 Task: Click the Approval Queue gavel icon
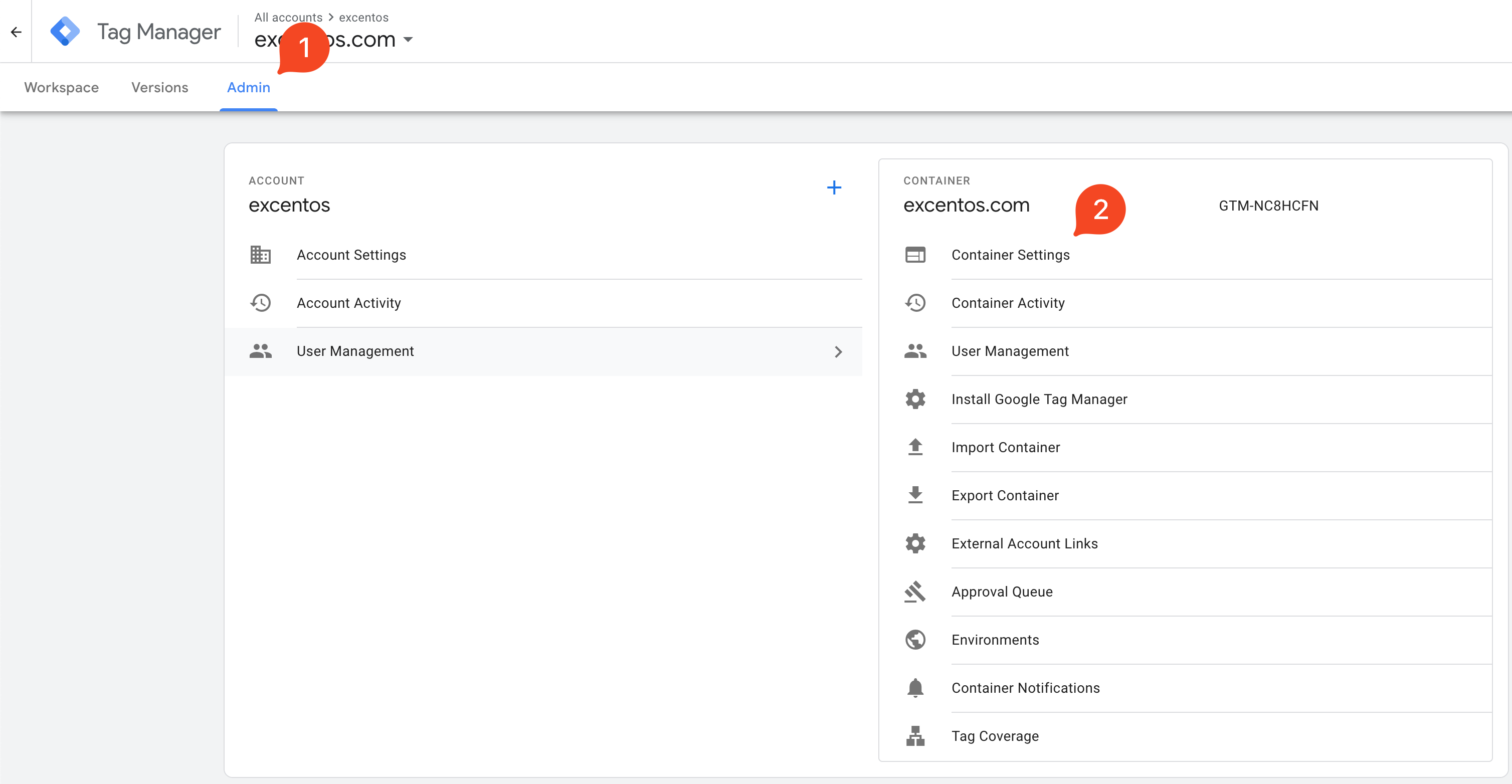(915, 592)
